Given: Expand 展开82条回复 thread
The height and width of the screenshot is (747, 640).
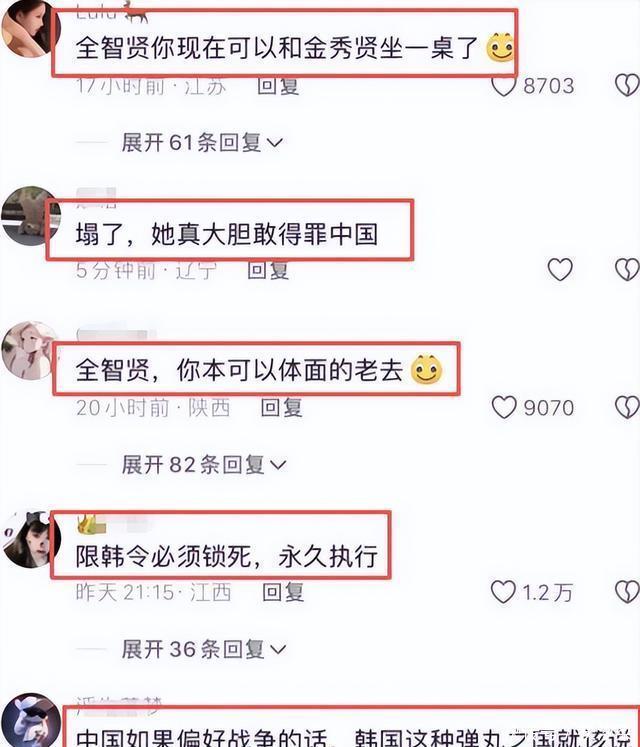Looking at the screenshot, I should (x=204, y=464).
